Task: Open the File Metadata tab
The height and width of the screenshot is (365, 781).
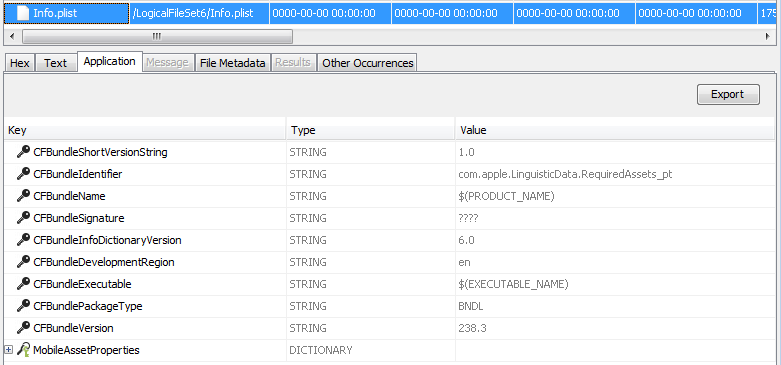Action: (232, 63)
